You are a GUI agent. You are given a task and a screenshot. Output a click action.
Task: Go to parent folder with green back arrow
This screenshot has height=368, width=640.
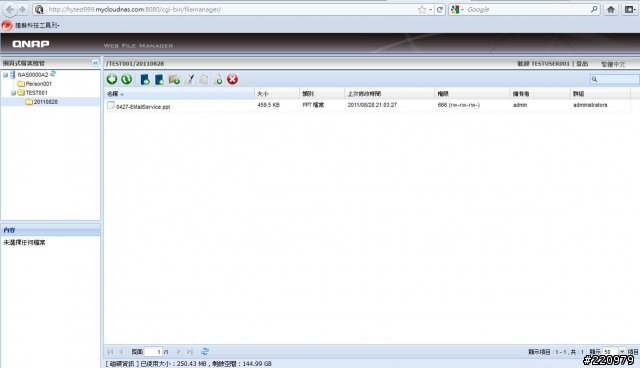click(x=112, y=79)
